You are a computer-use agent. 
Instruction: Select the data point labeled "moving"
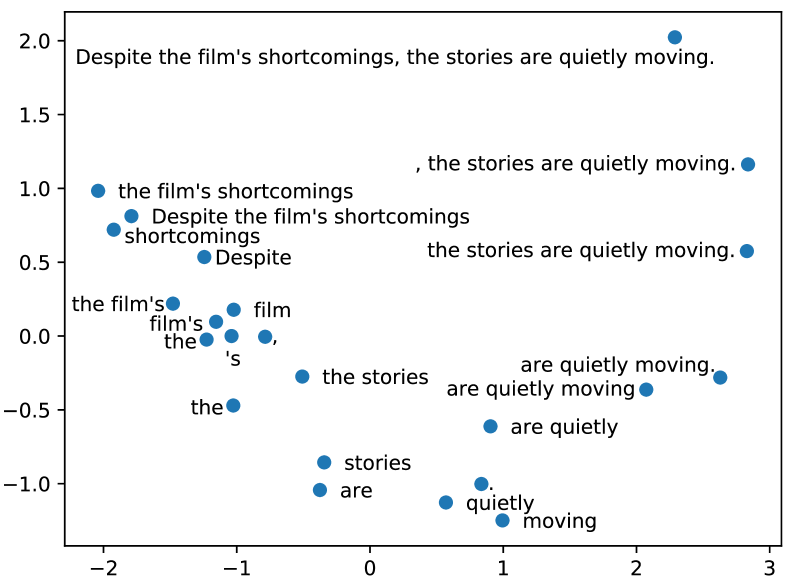502,520
